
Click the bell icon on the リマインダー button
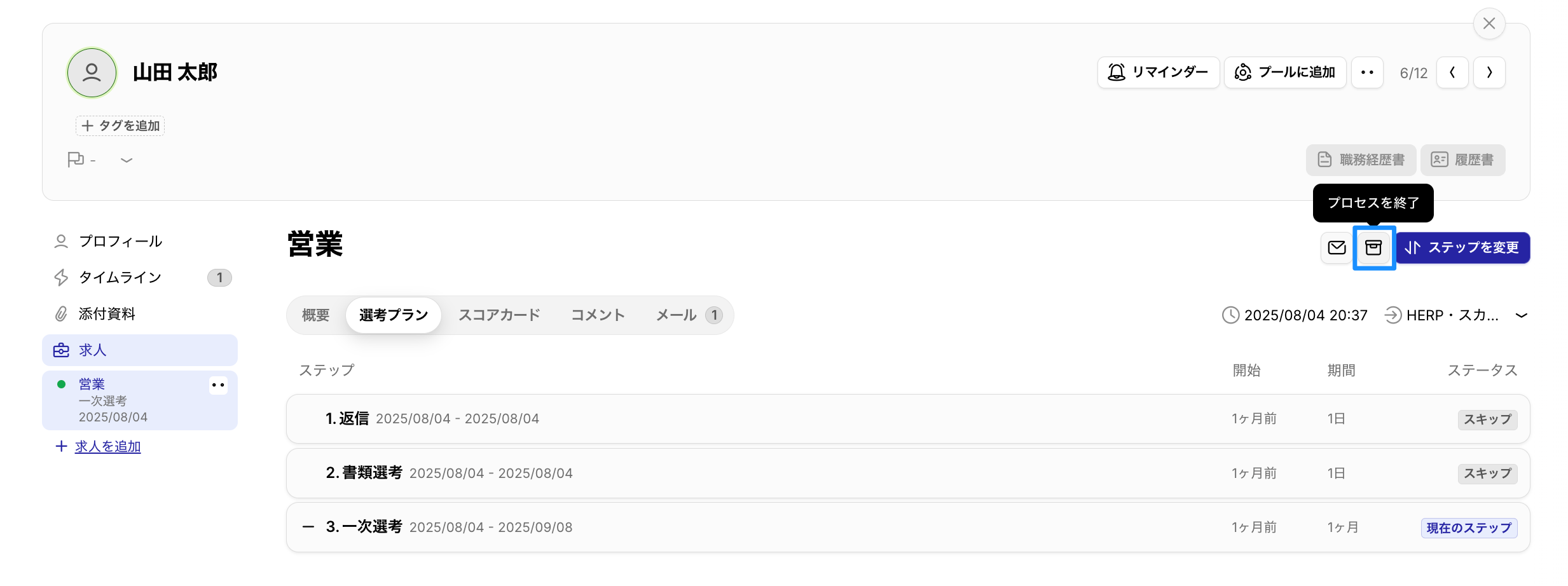(x=1117, y=72)
